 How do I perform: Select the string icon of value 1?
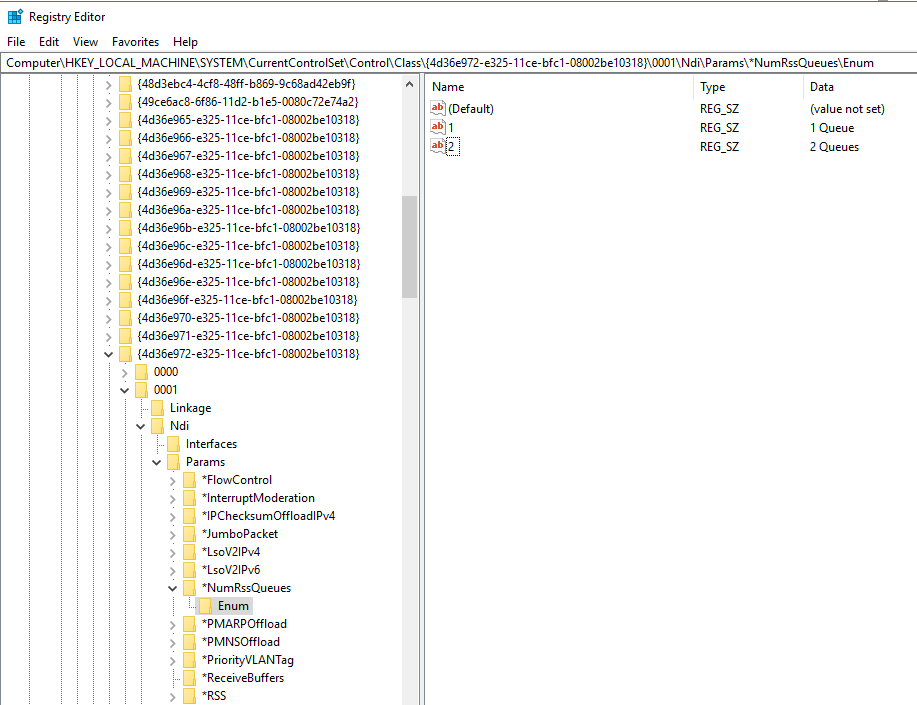pyautogui.click(x=437, y=127)
